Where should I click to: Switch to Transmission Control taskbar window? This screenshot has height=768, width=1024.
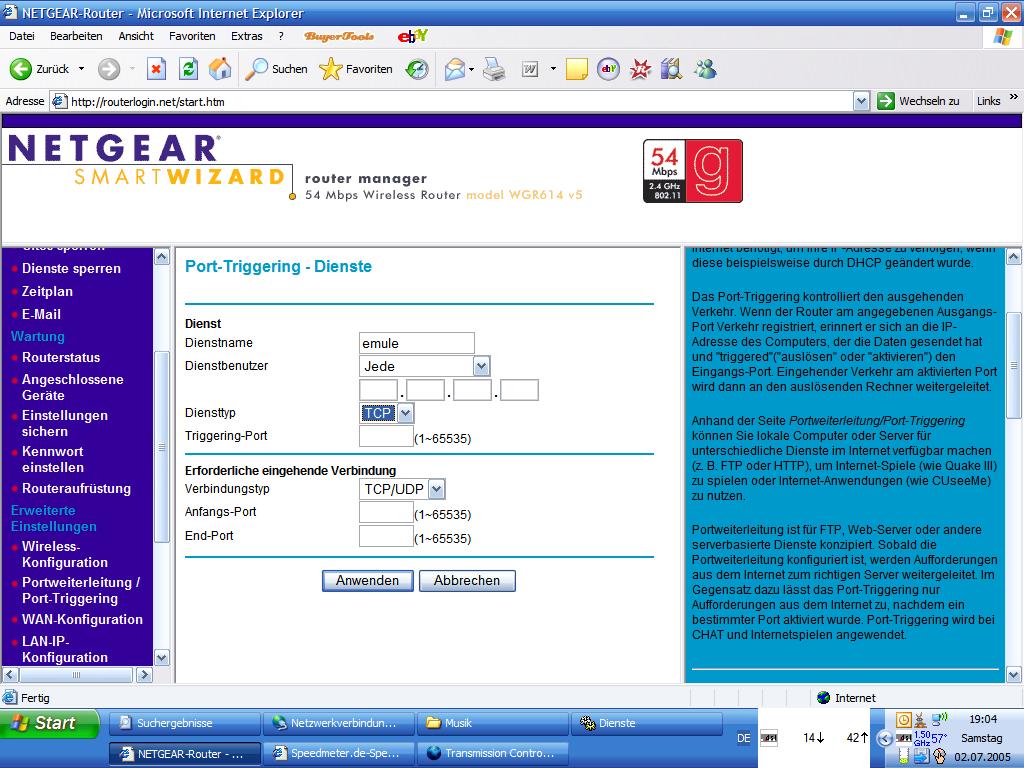click(493, 753)
